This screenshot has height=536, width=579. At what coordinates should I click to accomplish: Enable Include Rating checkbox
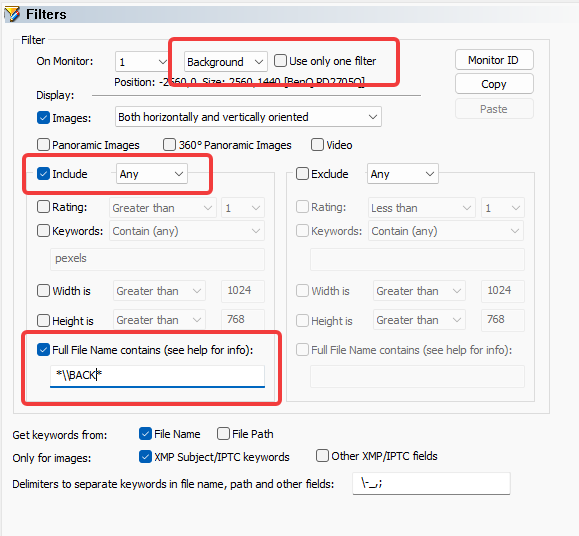[x=43, y=207]
